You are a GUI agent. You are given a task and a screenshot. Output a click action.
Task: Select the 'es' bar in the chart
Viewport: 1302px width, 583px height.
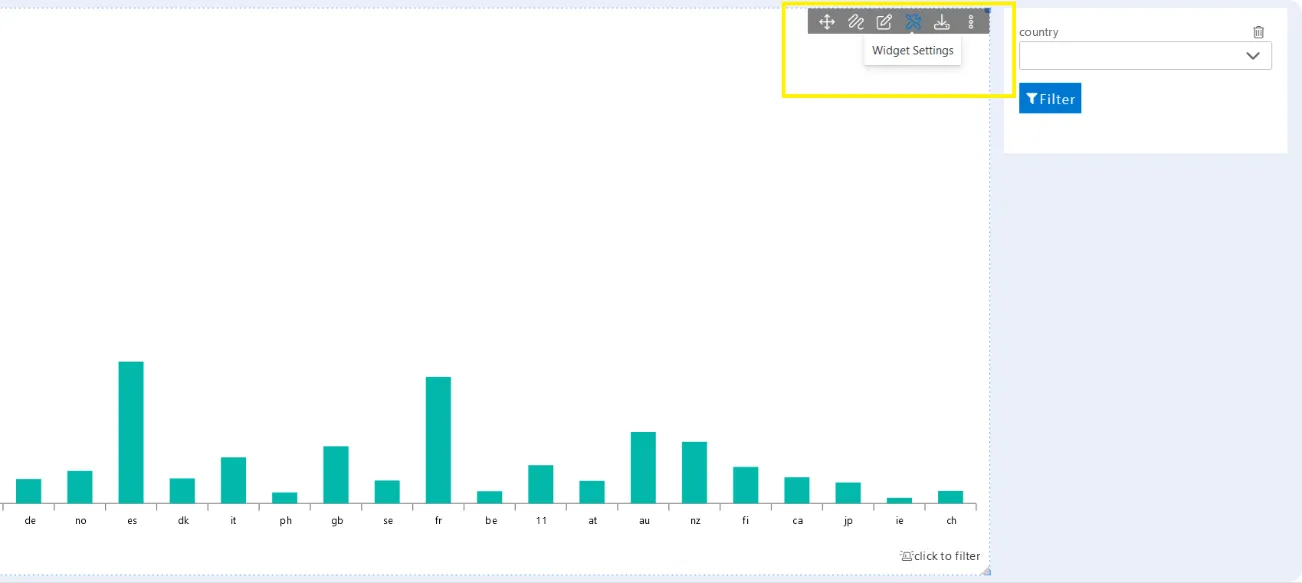coord(131,432)
